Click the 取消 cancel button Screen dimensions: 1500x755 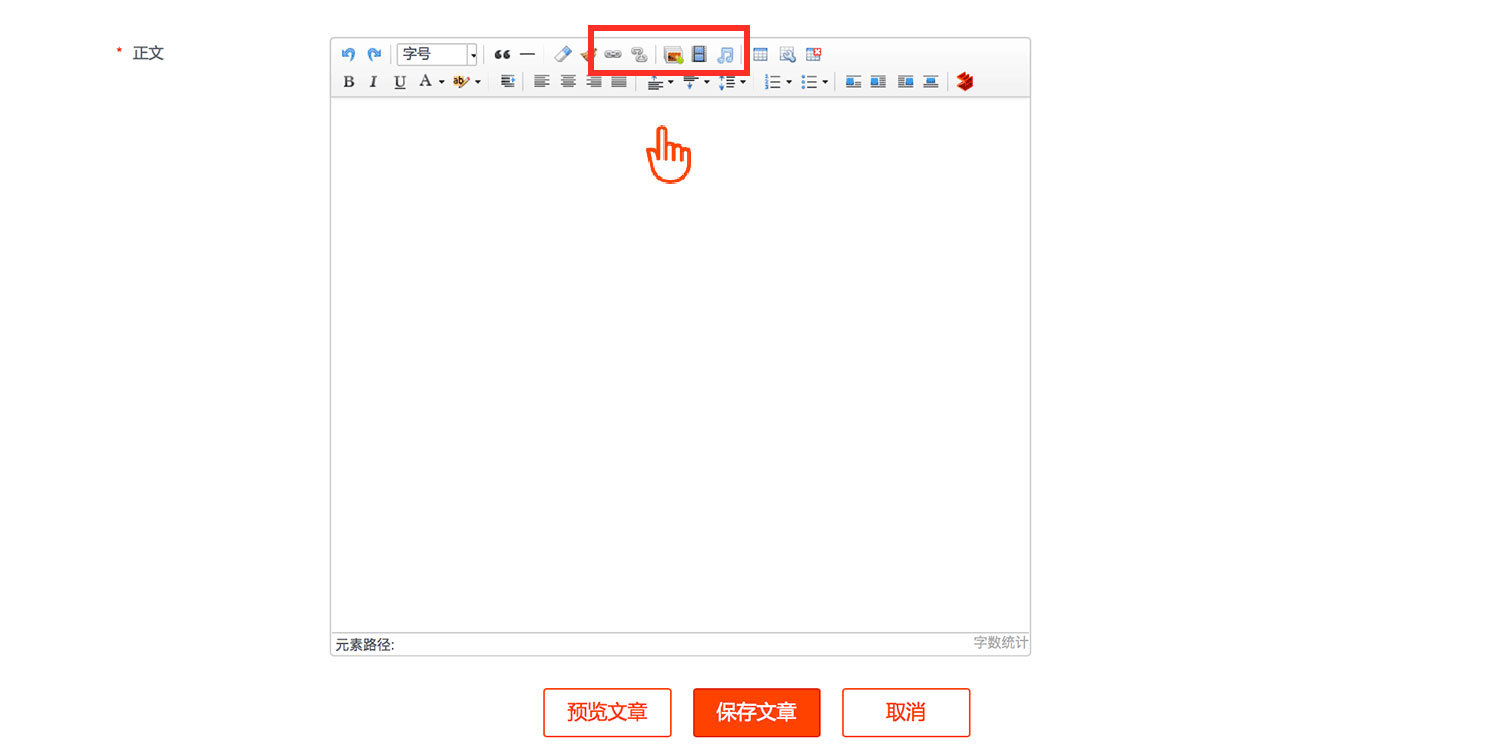tap(906, 712)
